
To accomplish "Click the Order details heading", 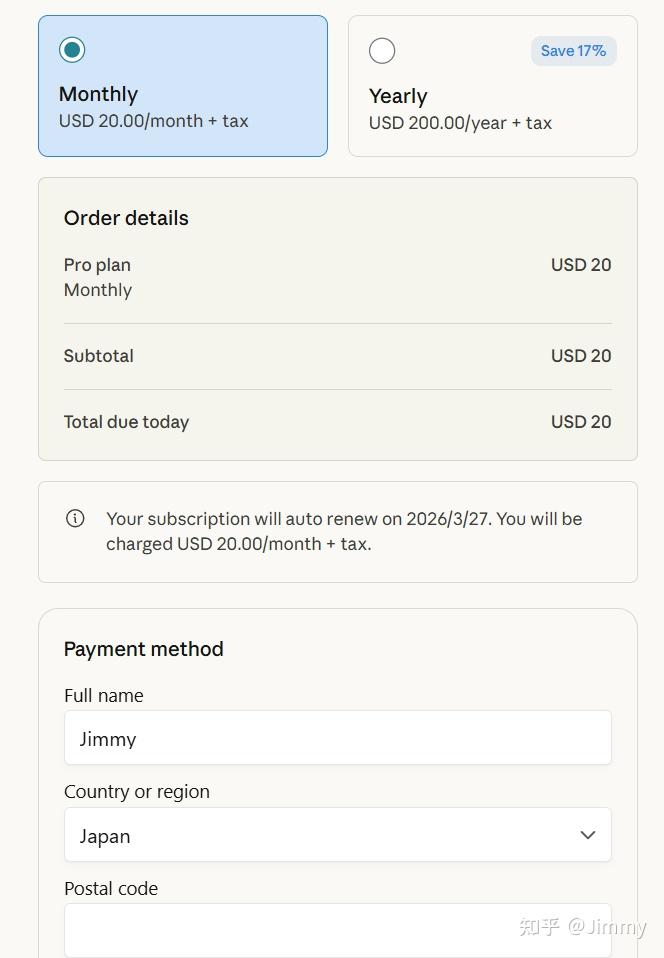I will pyautogui.click(x=126, y=218).
